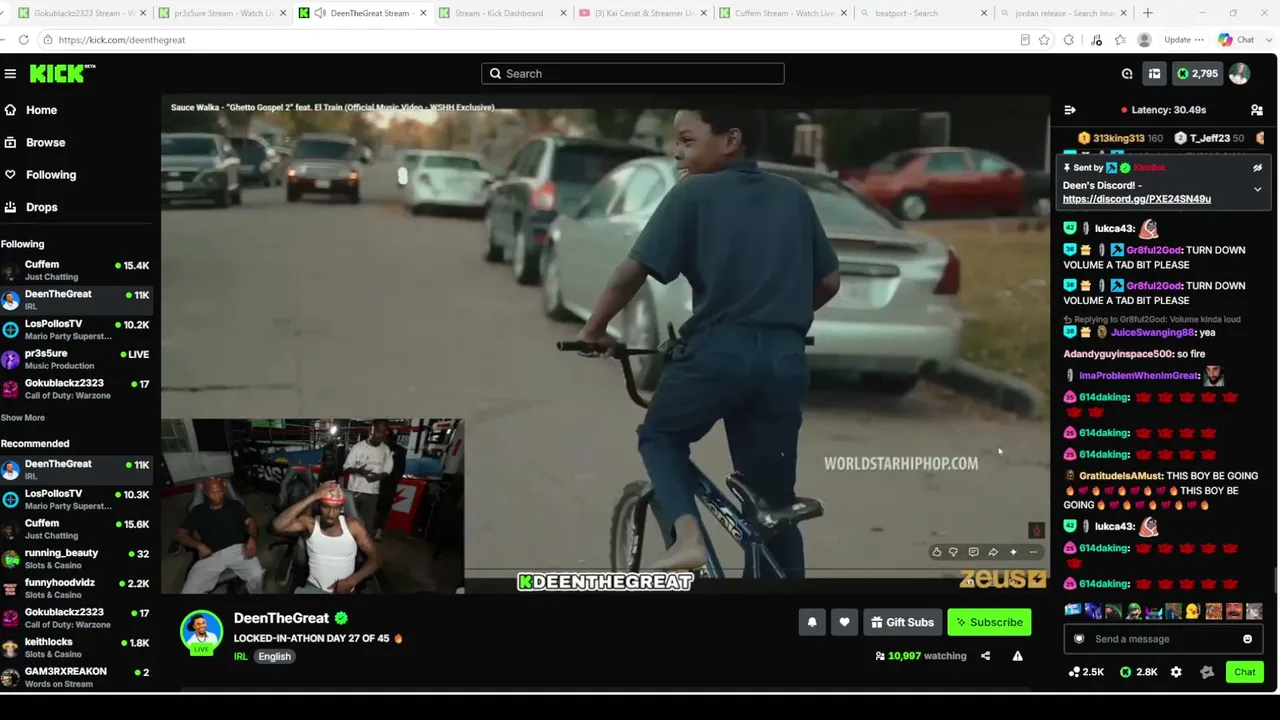Open Drops in the sidebar
Image resolution: width=1280 pixels, height=720 pixels.
(41, 207)
